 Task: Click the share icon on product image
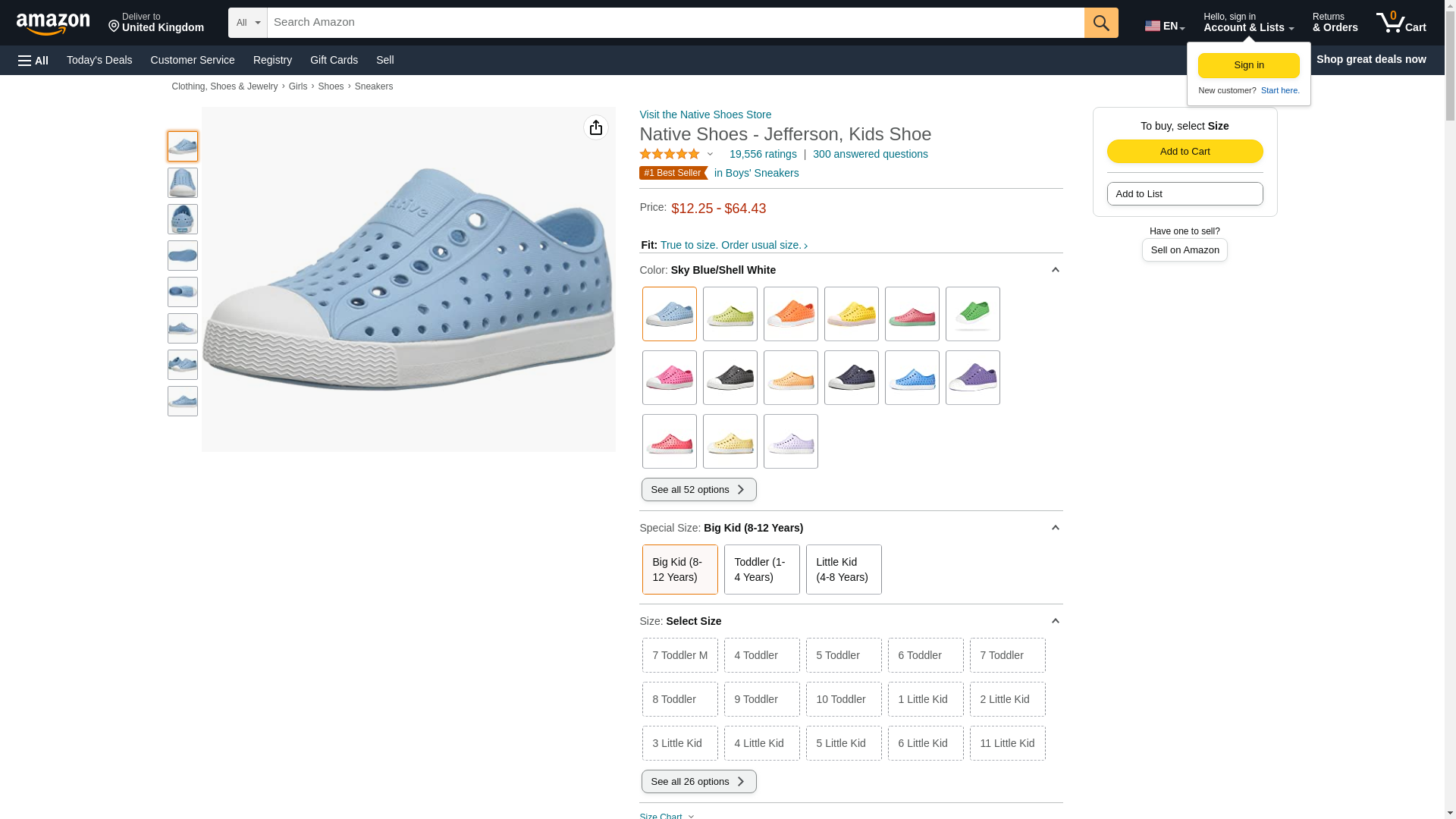pos(595,127)
